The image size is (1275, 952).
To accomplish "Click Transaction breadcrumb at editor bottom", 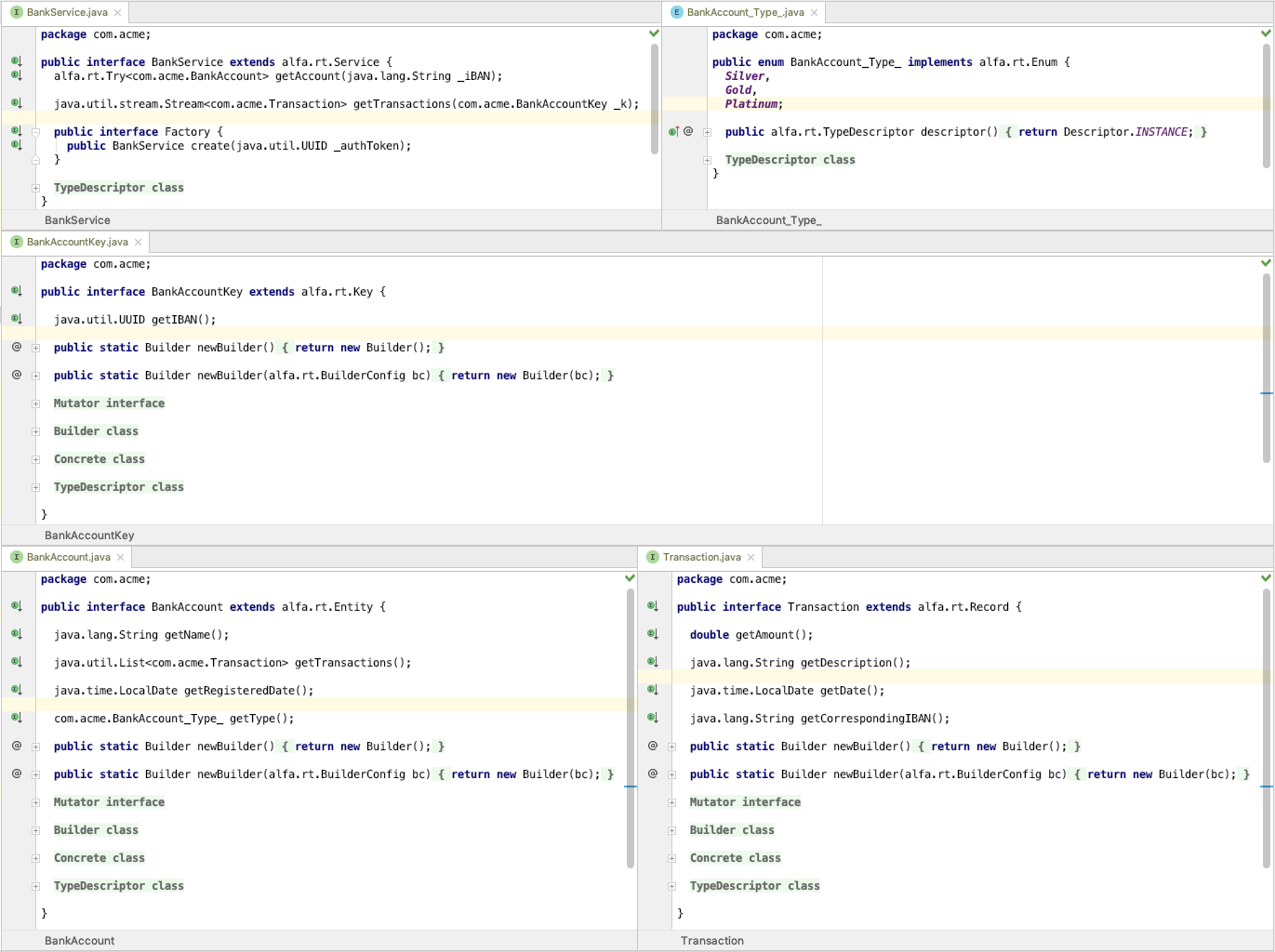I will (x=711, y=941).
